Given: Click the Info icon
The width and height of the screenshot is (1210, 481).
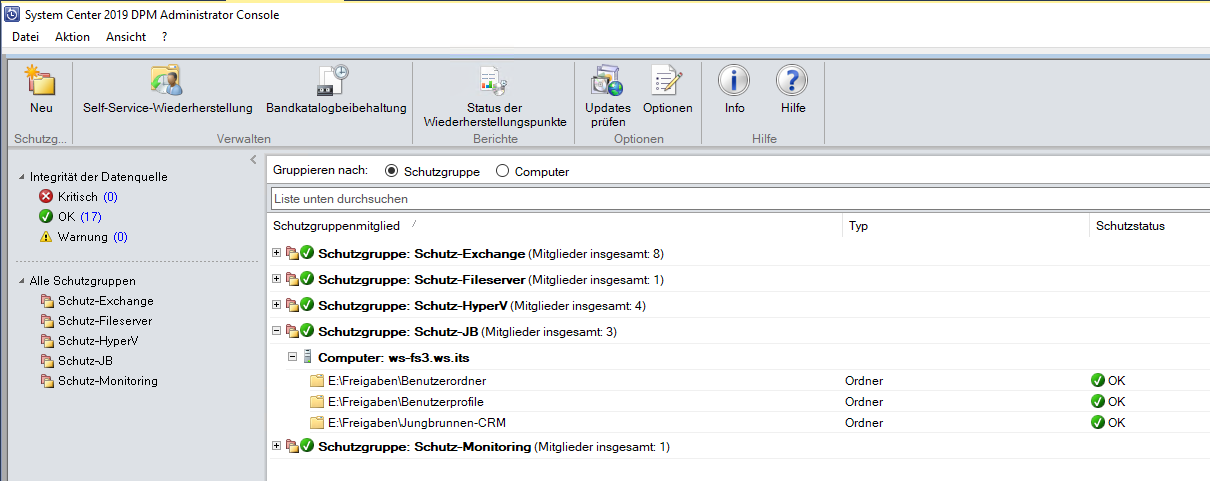Looking at the screenshot, I should [x=735, y=80].
